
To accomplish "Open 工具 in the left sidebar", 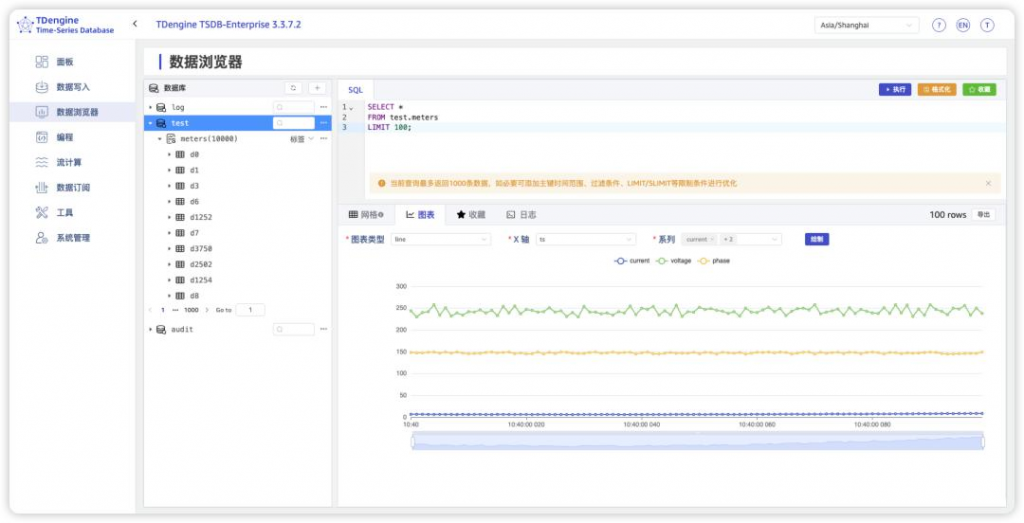I will 64,212.
